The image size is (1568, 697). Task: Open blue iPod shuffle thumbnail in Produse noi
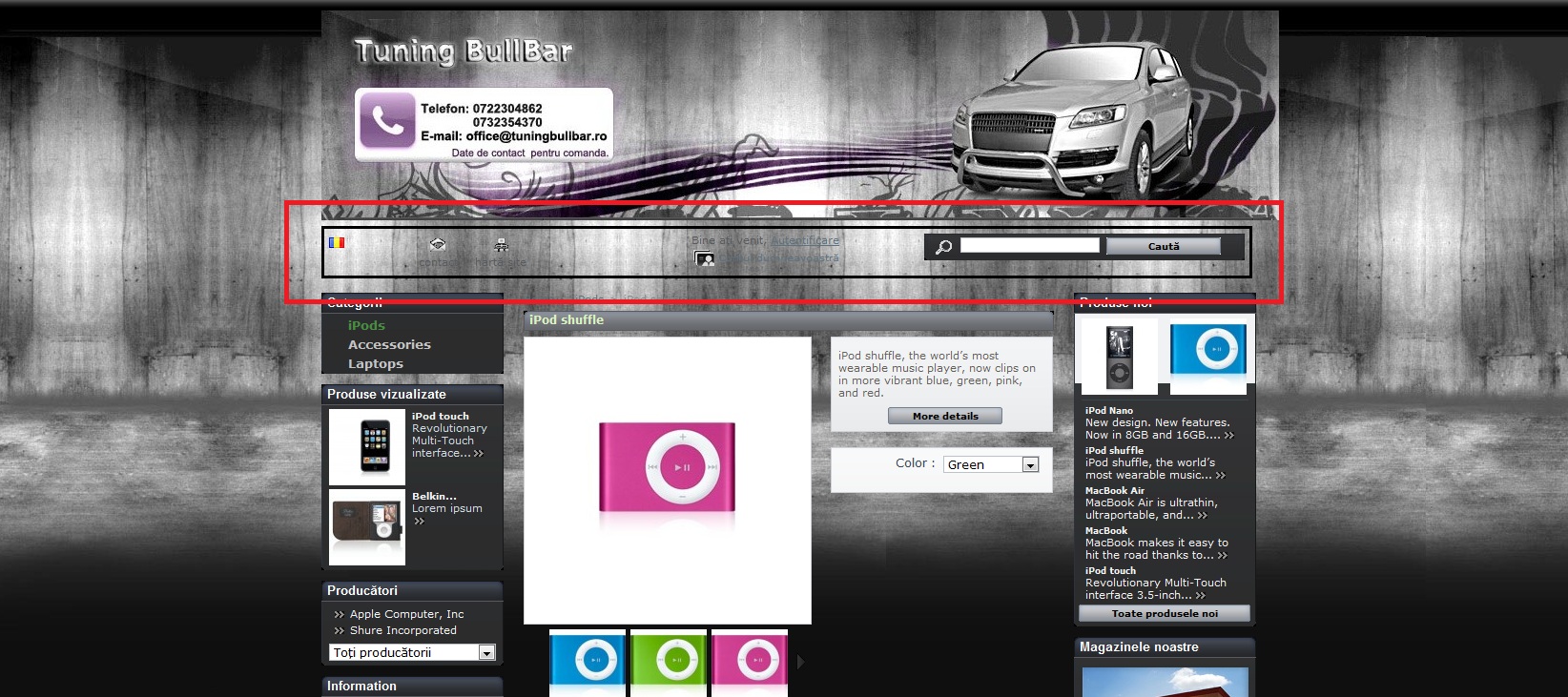tap(1208, 357)
